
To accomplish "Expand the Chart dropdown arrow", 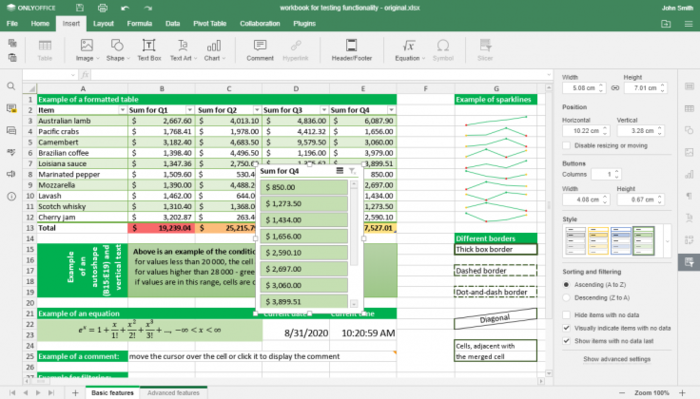I will (224, 58).
